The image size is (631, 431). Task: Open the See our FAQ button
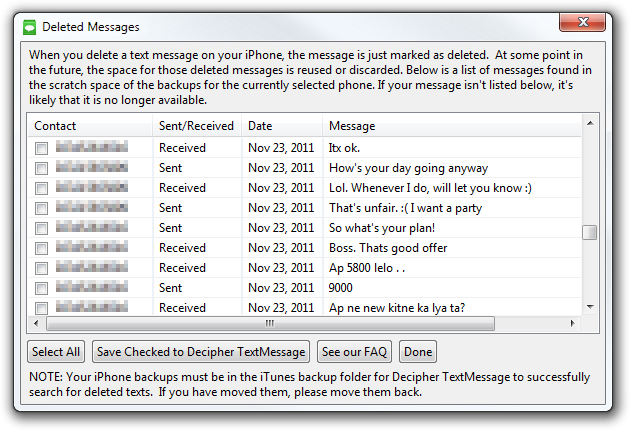pos(354,352)
